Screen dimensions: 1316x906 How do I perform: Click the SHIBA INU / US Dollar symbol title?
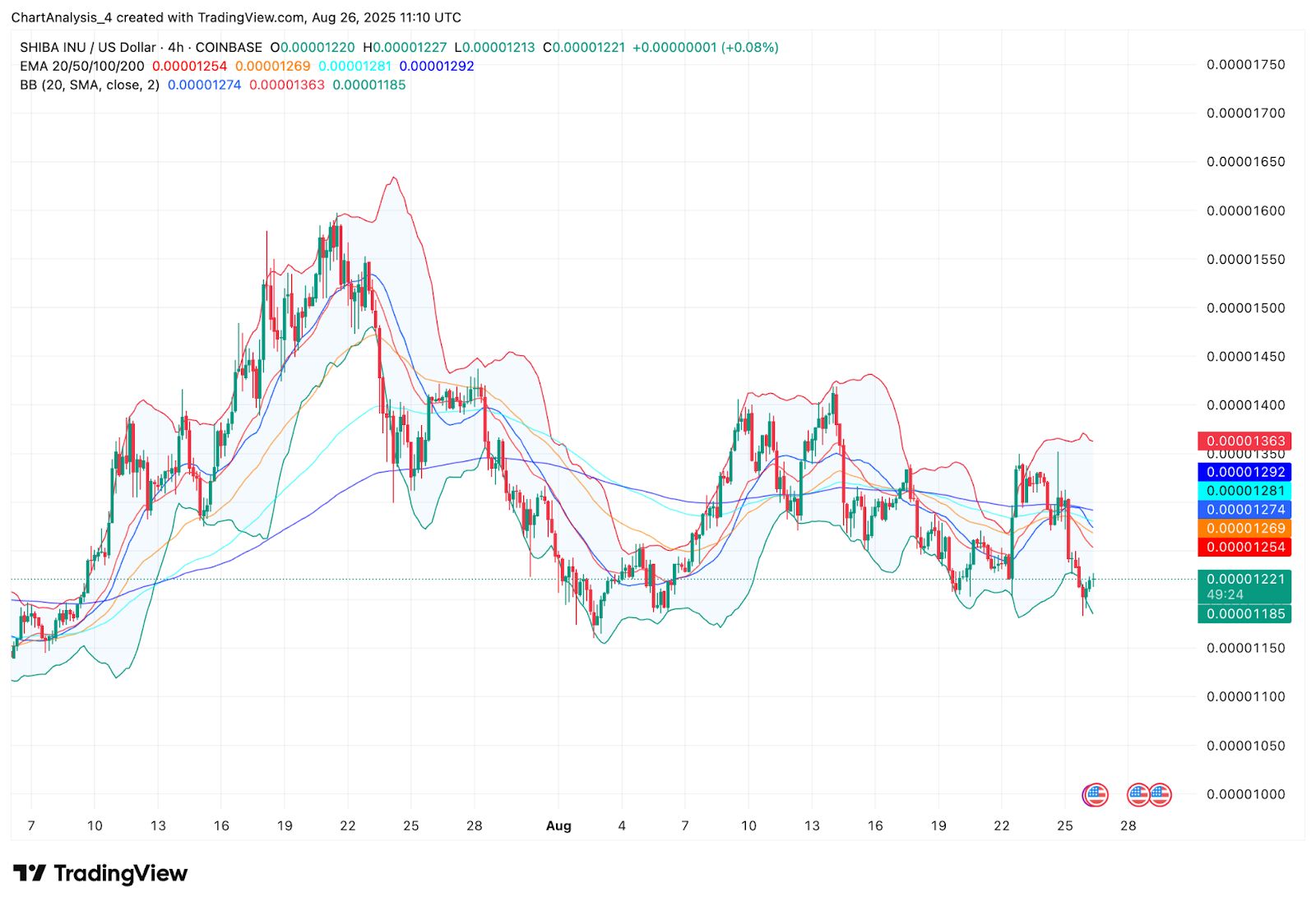coord(88,48)
